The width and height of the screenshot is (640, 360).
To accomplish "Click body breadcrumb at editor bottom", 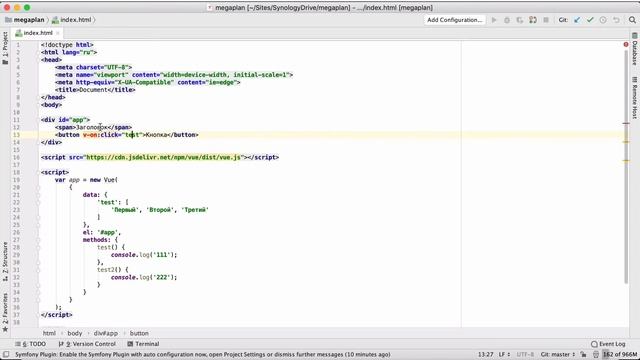I will click(x=75, y=333).
